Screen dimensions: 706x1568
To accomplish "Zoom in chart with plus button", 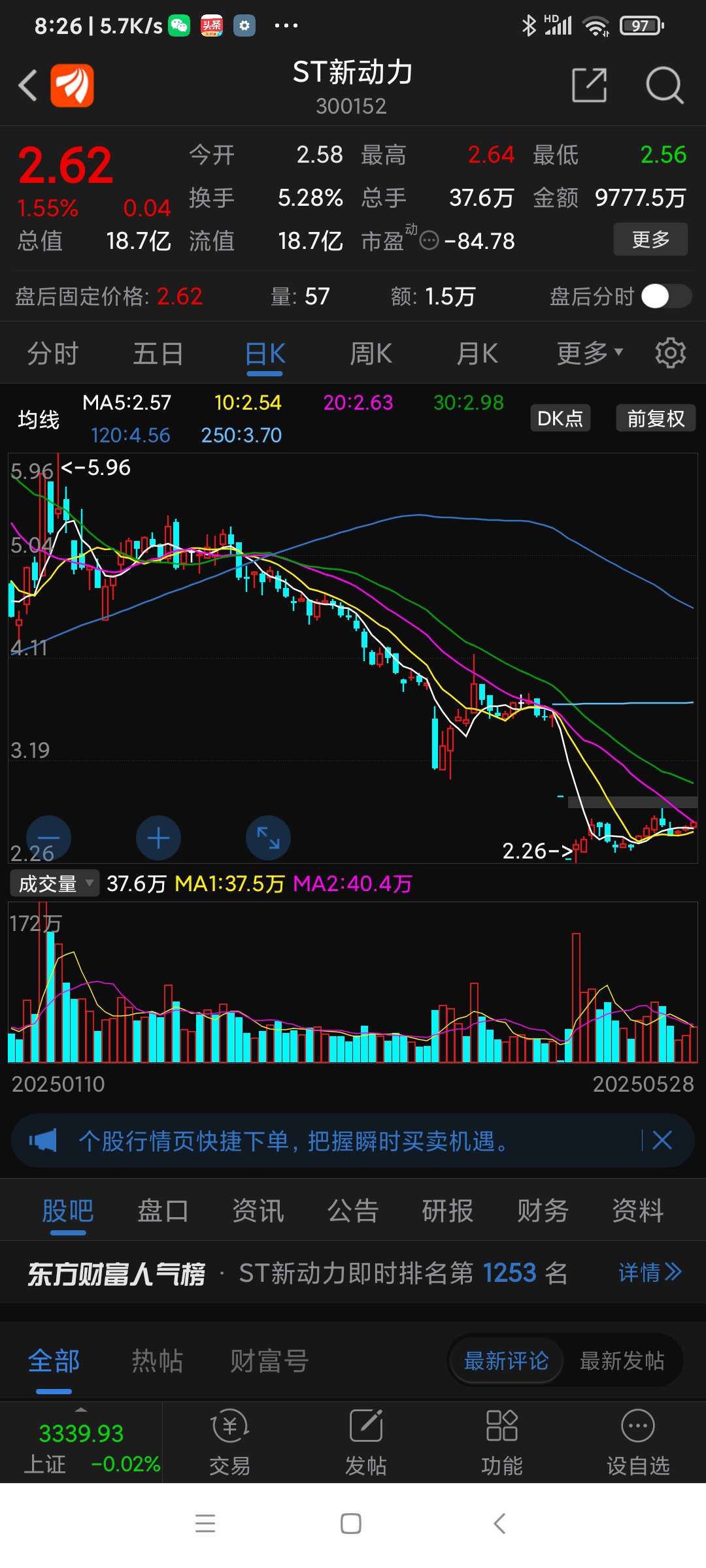I will coord(158,838).
